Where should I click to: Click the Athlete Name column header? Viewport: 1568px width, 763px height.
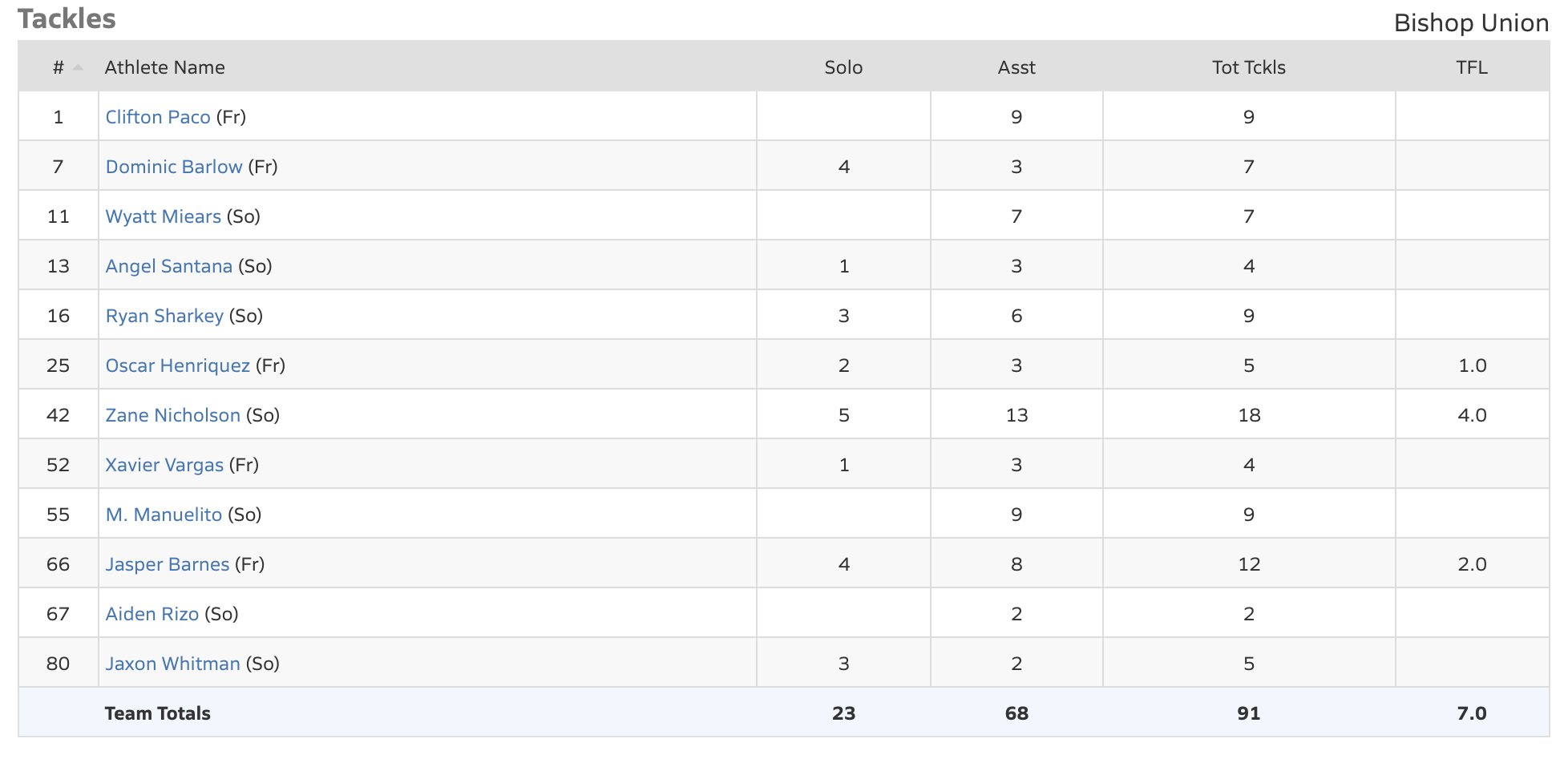click(x=164, y=68)
